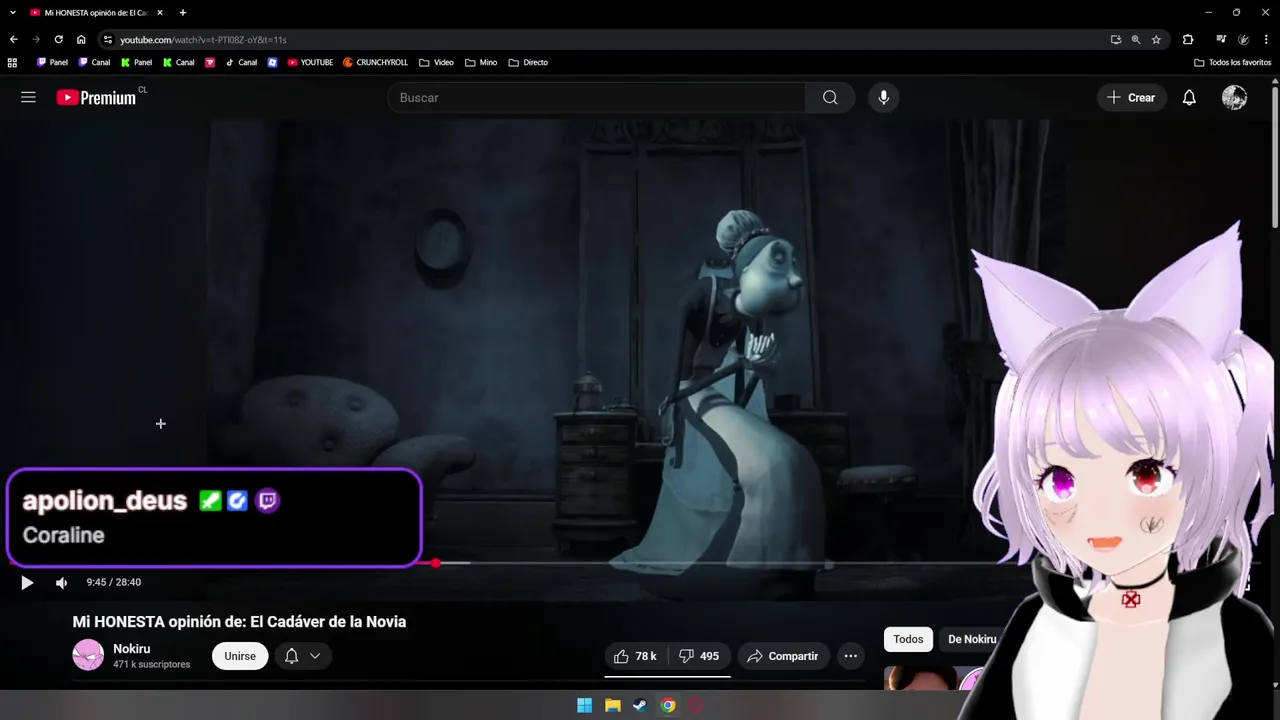The image size is (1280, 720).
Task: Like the video with 78 k thumbs up
Action: point(635,656)
